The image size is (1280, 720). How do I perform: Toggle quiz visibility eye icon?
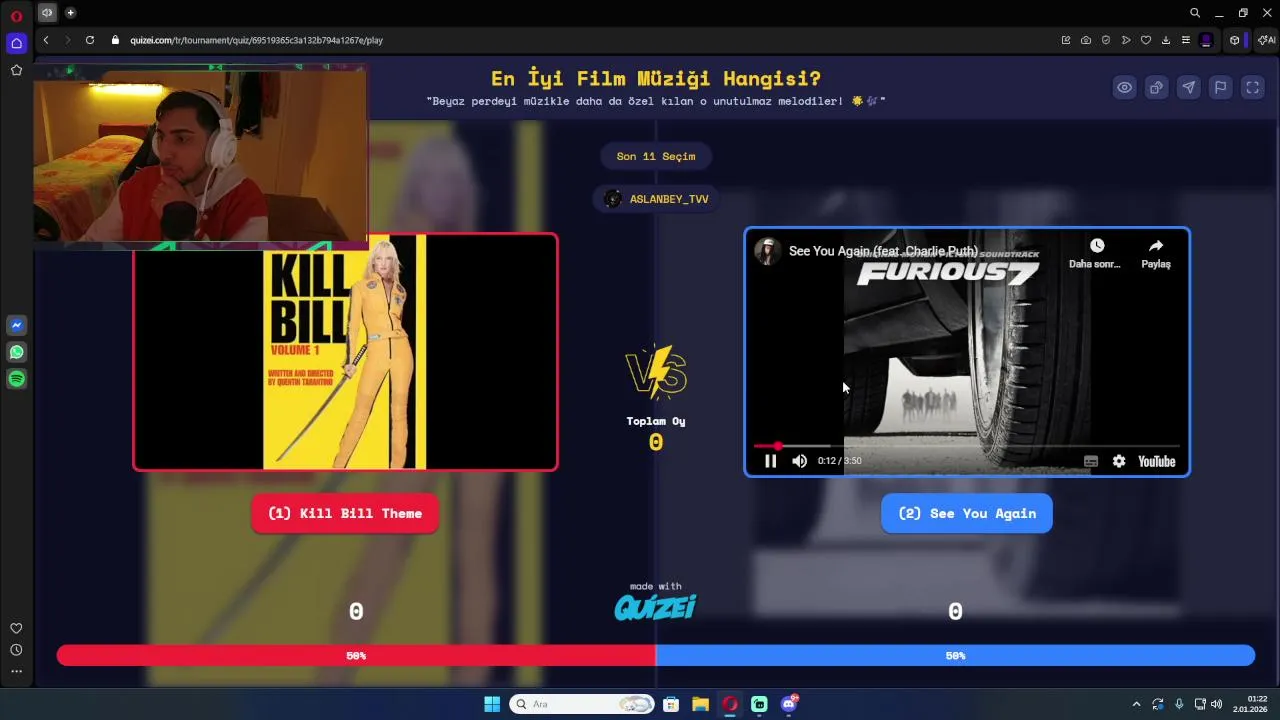pyautogui.click(x=1125, y=87)
